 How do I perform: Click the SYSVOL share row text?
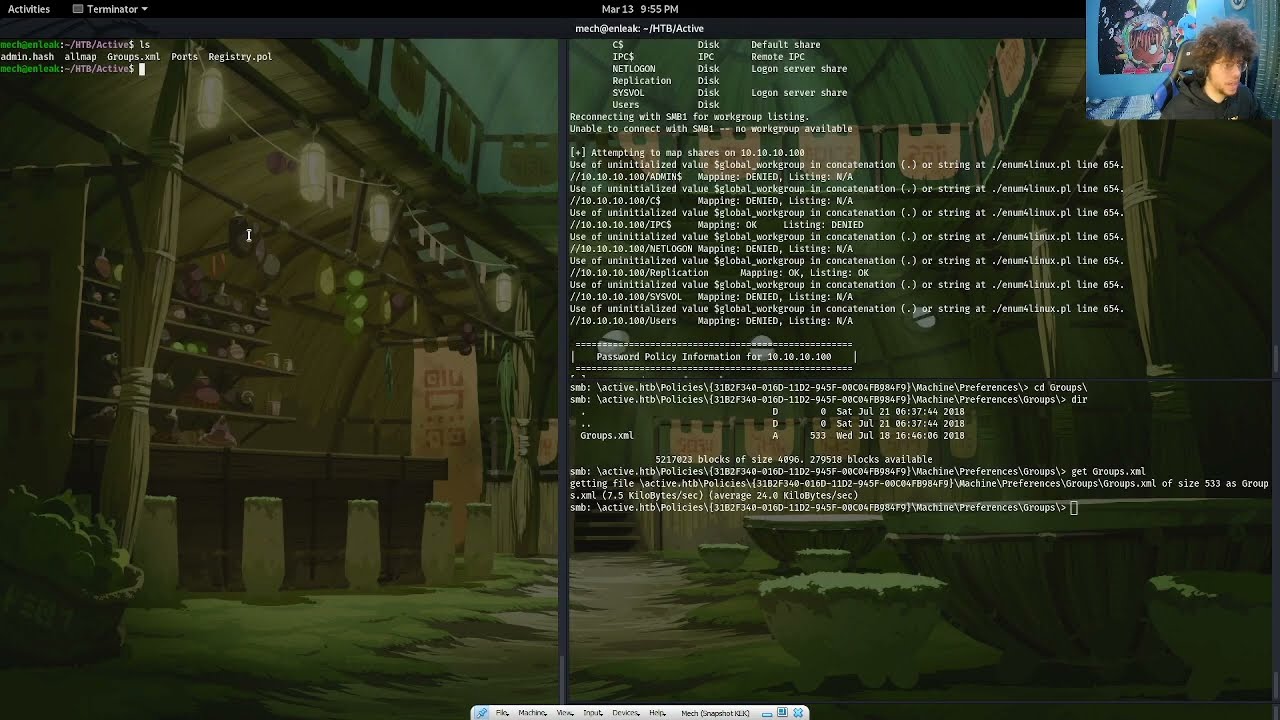click(x=729, y=93)
